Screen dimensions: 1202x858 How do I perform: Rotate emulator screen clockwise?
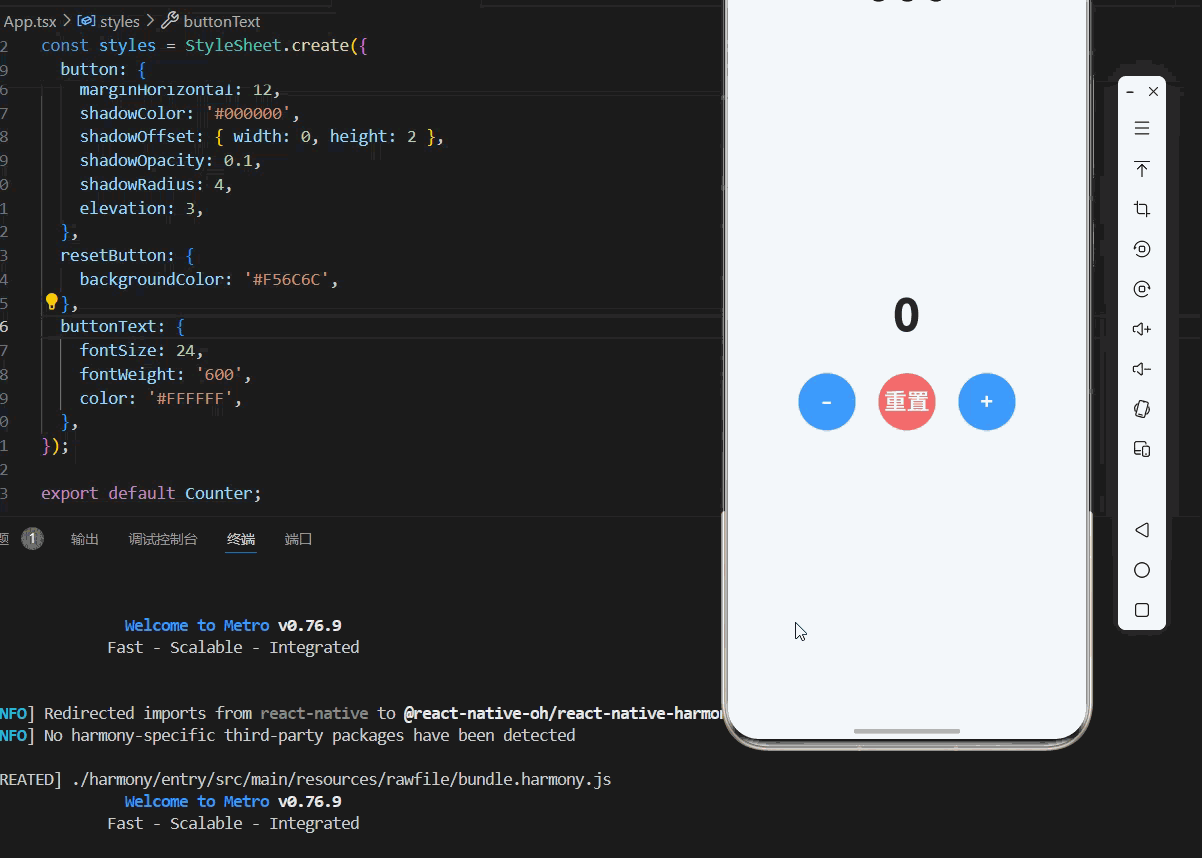(1142, 289)
